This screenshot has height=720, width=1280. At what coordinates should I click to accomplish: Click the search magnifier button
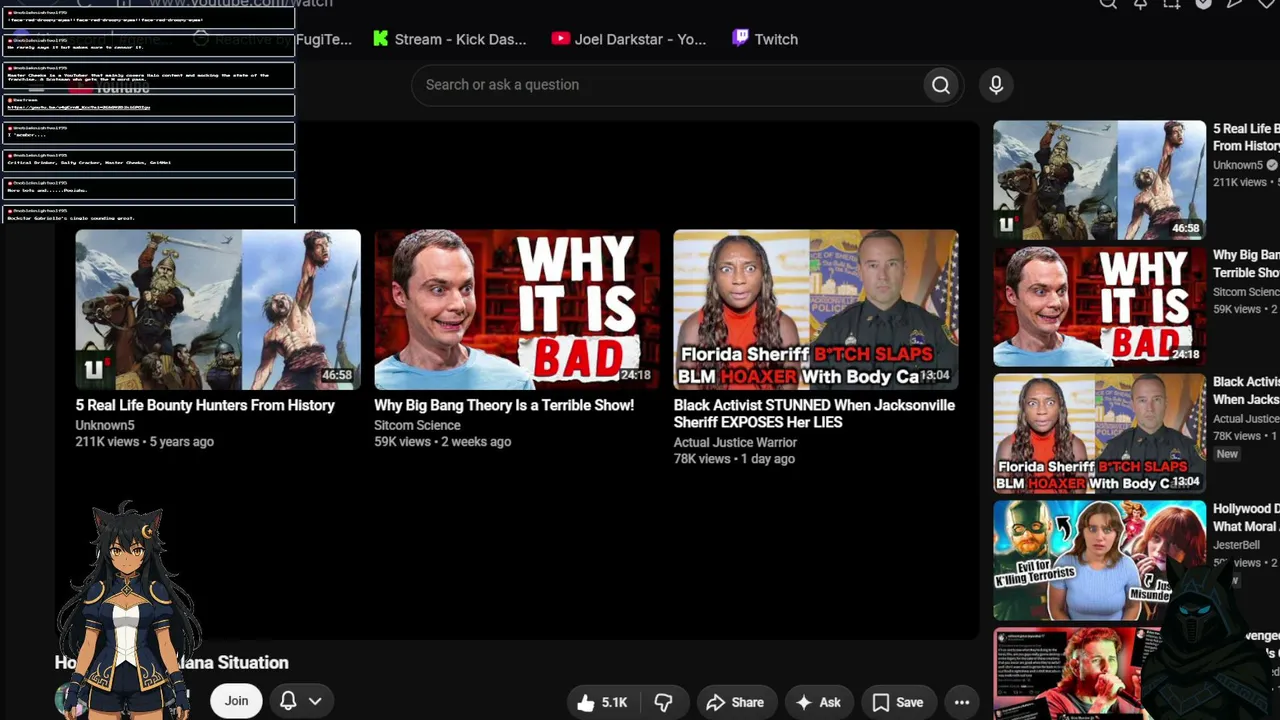pos(941,85)
